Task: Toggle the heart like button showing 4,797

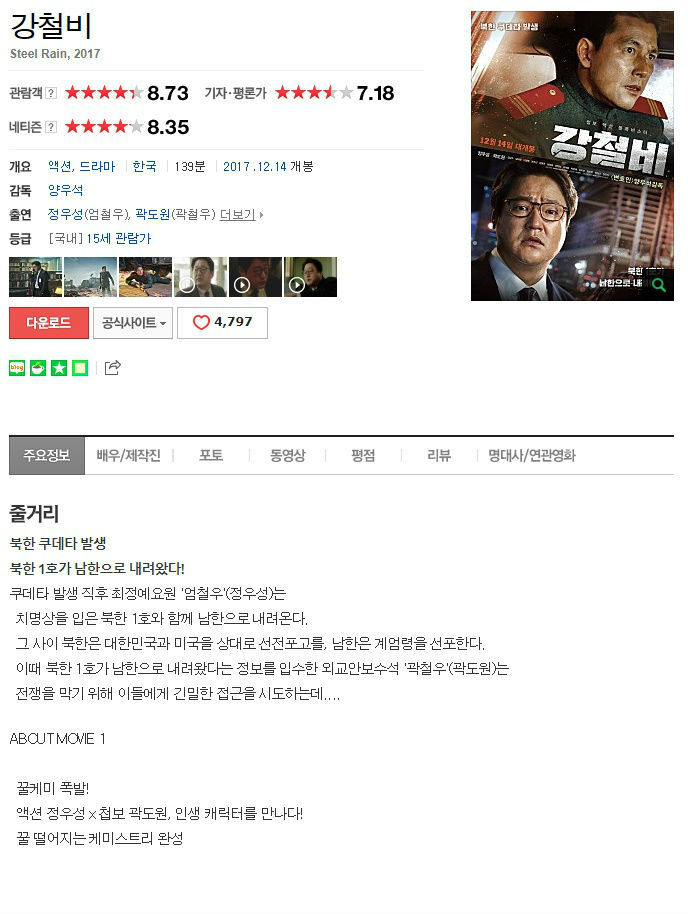Action: [222, 322]
